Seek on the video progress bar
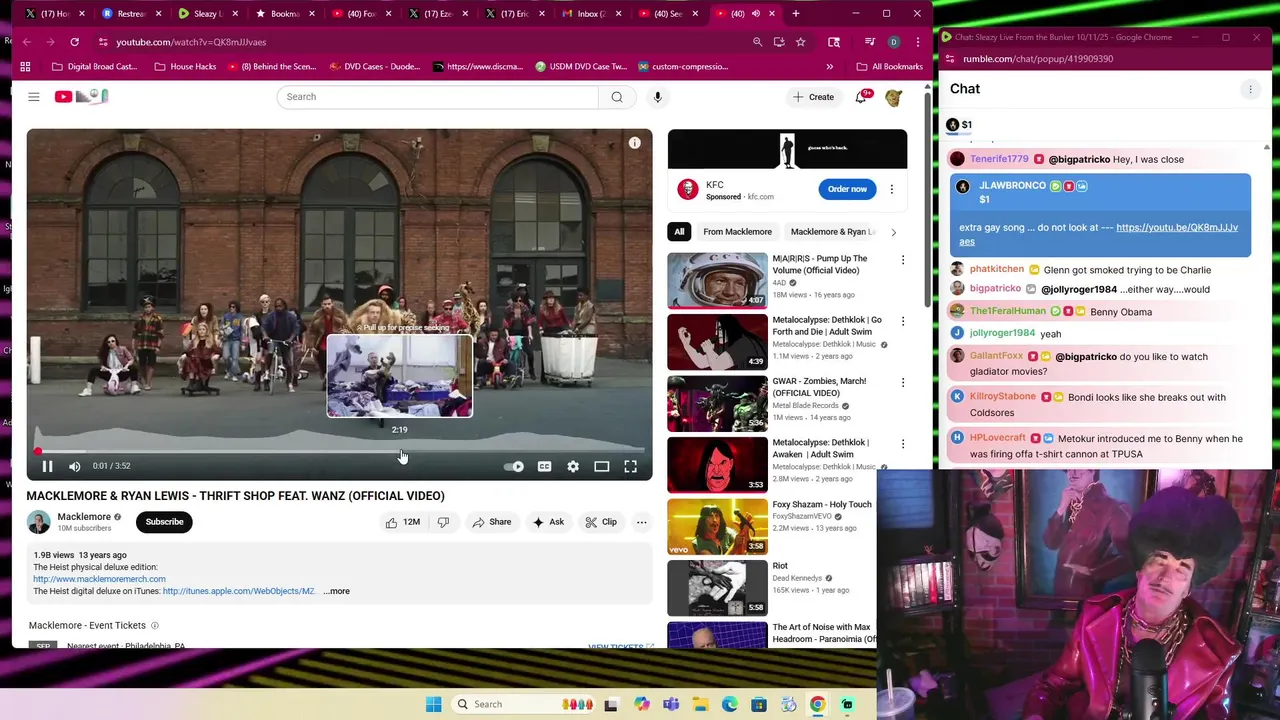Image resolution: width=1280 pixels, height=720 pixels. (x=339, y=451)
